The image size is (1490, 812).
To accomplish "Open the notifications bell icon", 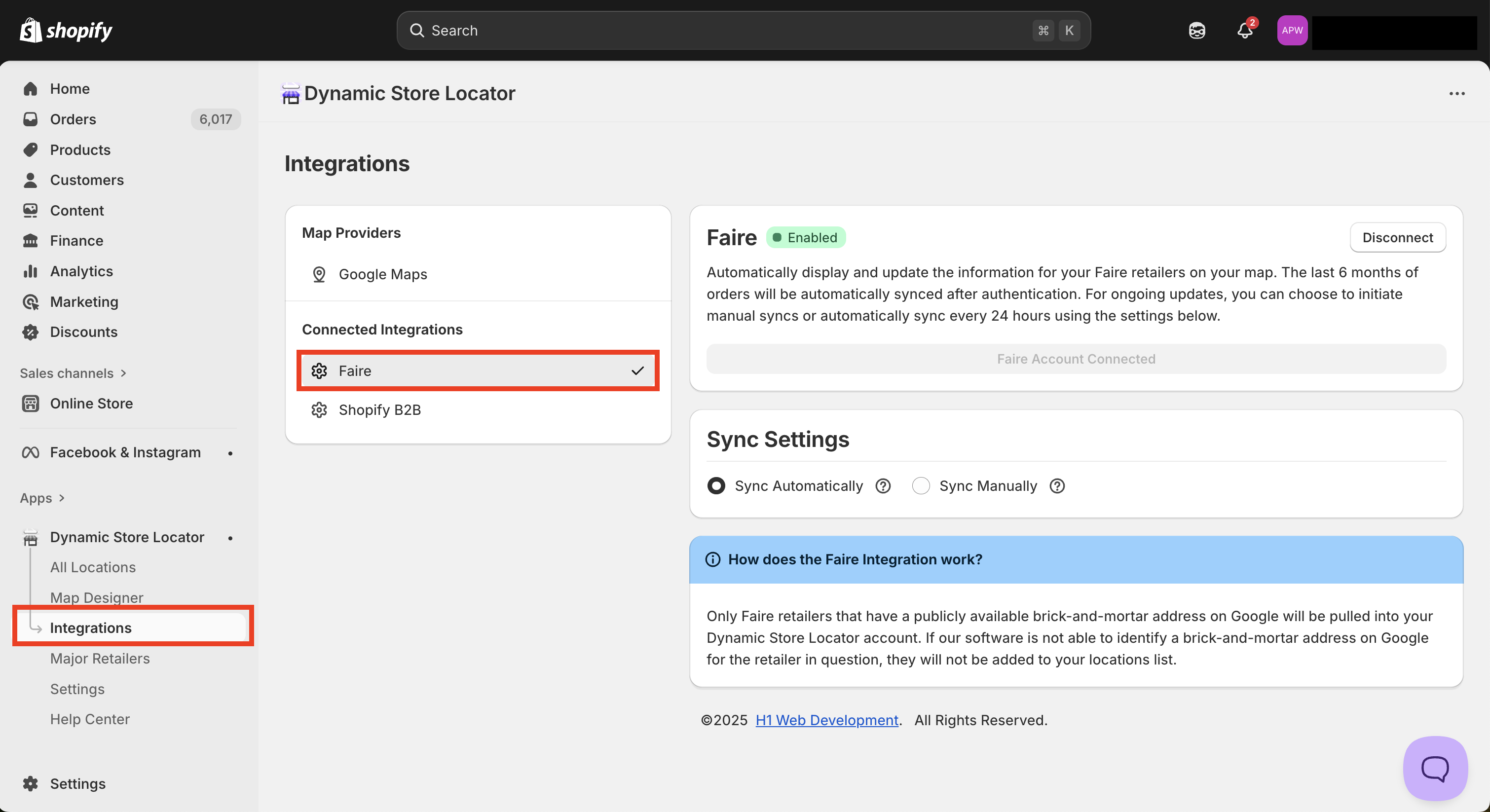I will pos(1245,31).
